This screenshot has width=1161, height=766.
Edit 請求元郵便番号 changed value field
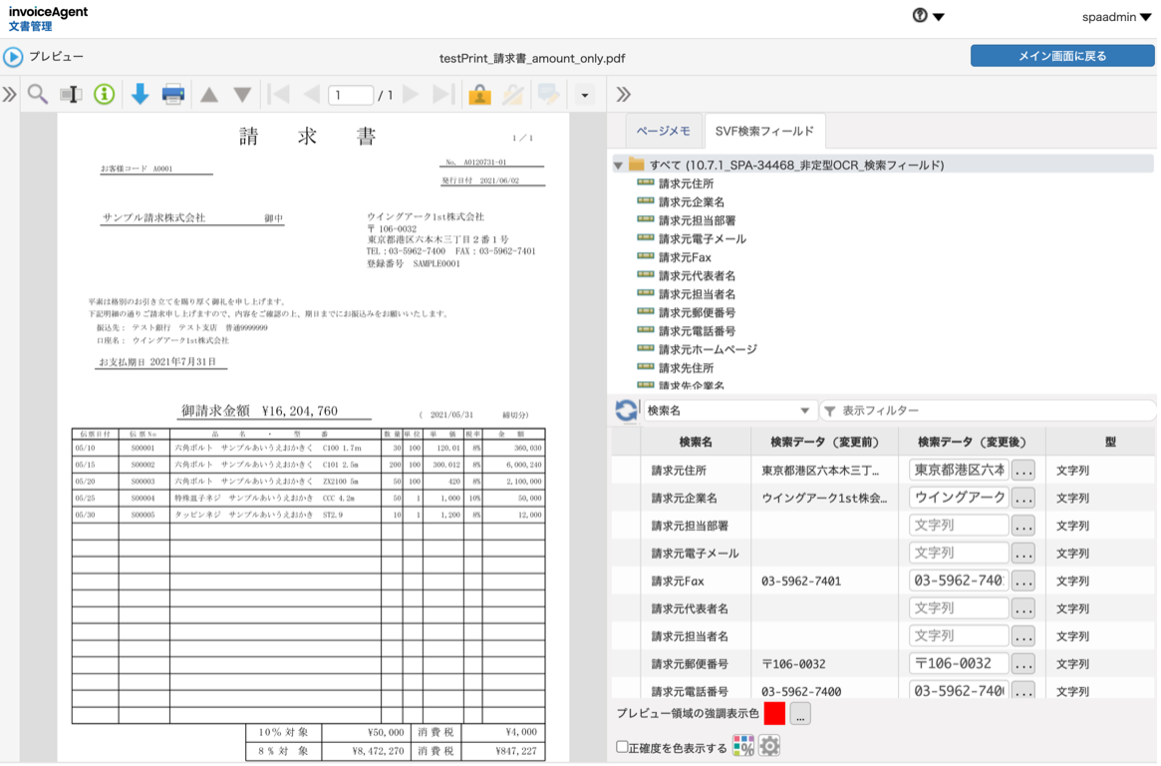[x=958, y=664]
